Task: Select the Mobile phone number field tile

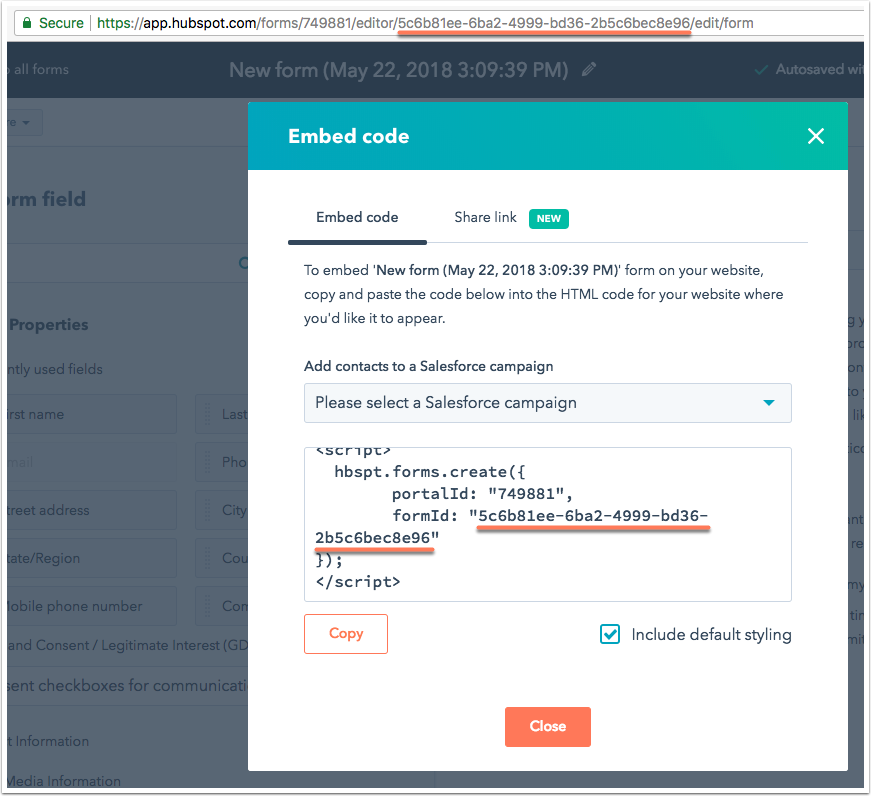Action: click(x=92, y=606)
